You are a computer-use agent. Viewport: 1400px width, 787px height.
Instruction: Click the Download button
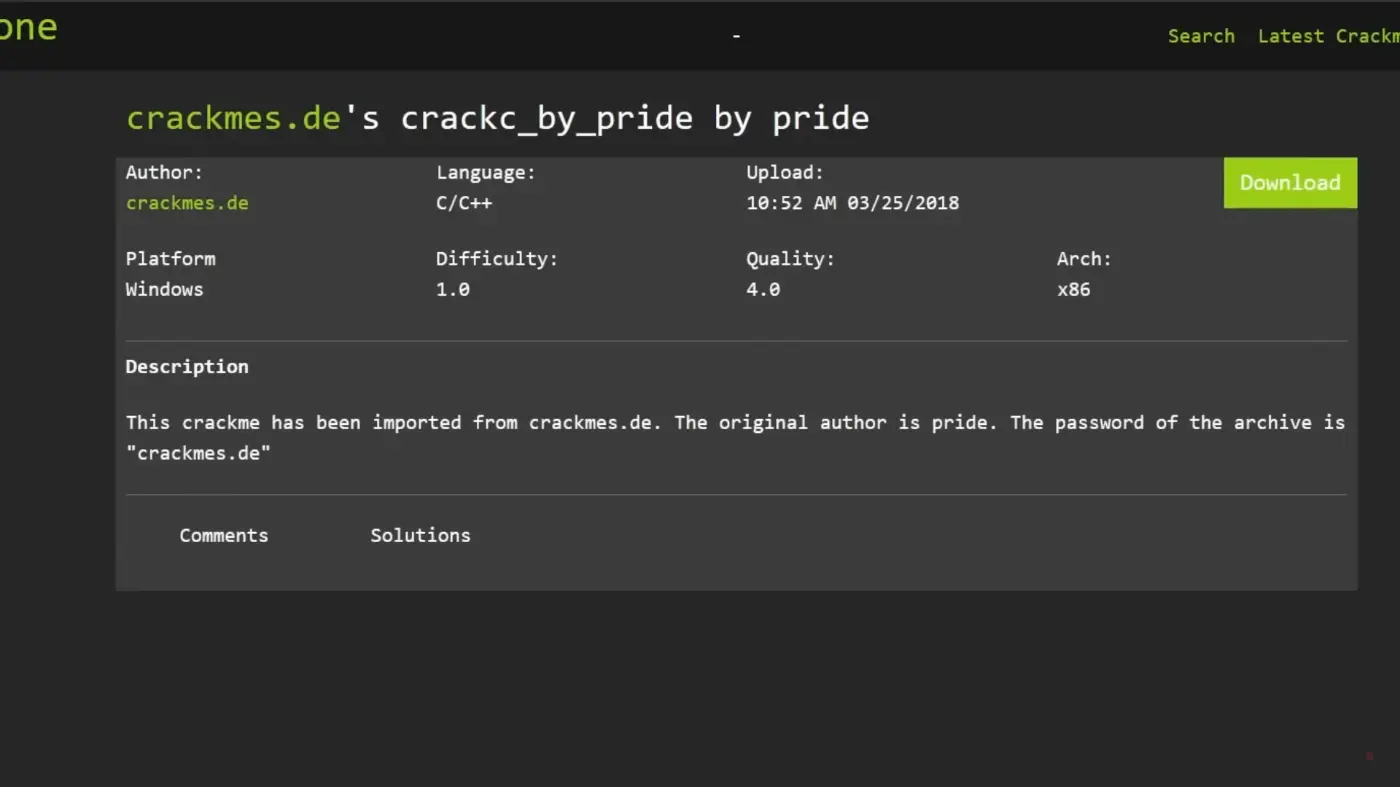(x=1289, y=183)
